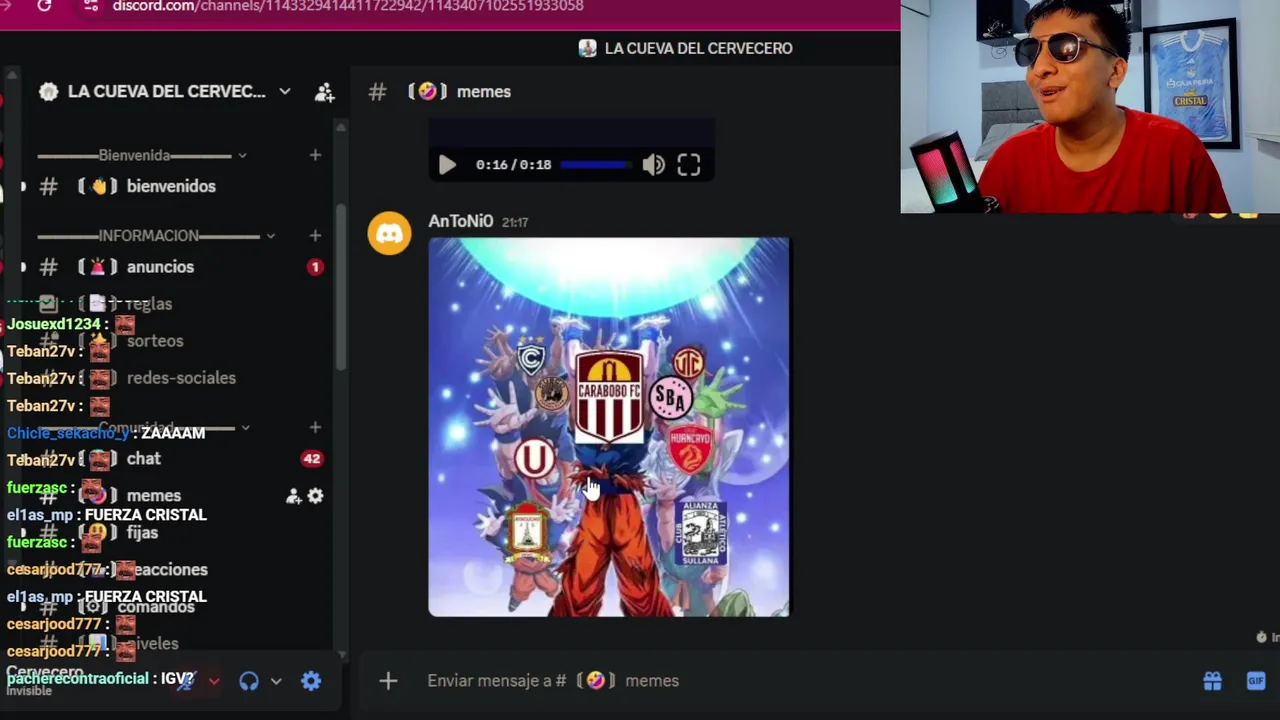Mute the video volume speaker icon

pos(653,165)
